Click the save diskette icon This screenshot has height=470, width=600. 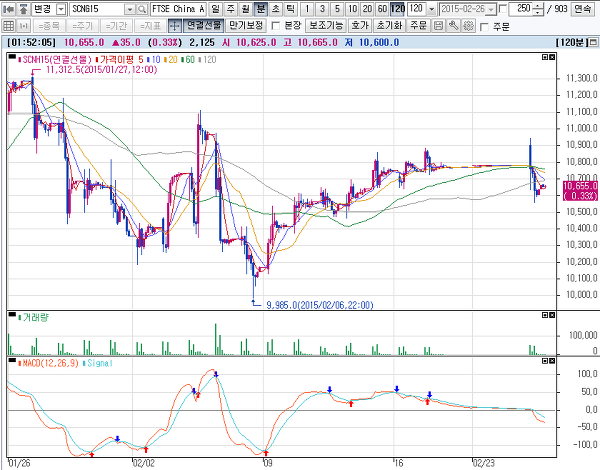[x=439, y=26]
